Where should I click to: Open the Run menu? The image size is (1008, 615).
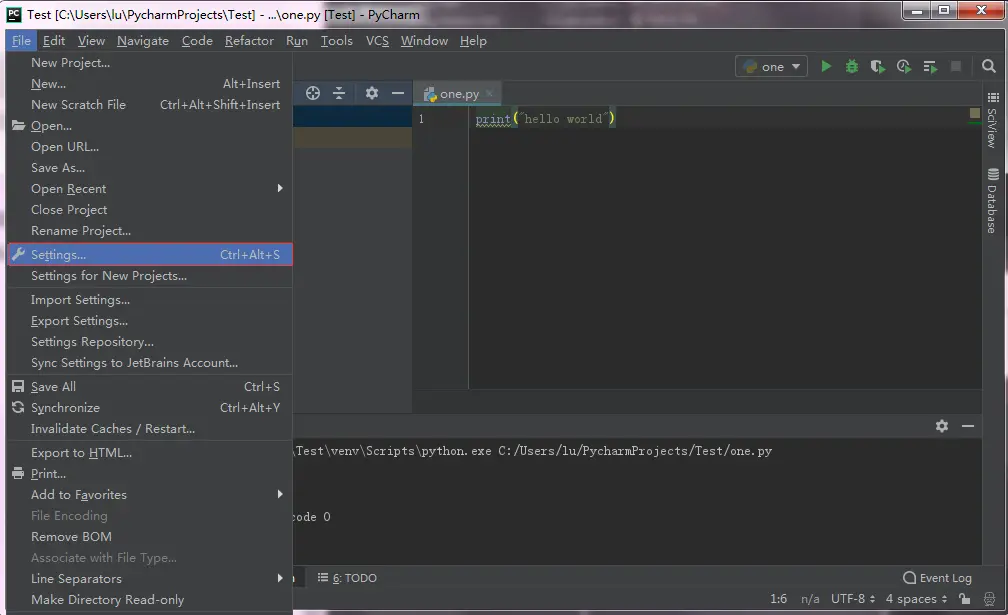[297, 40]
